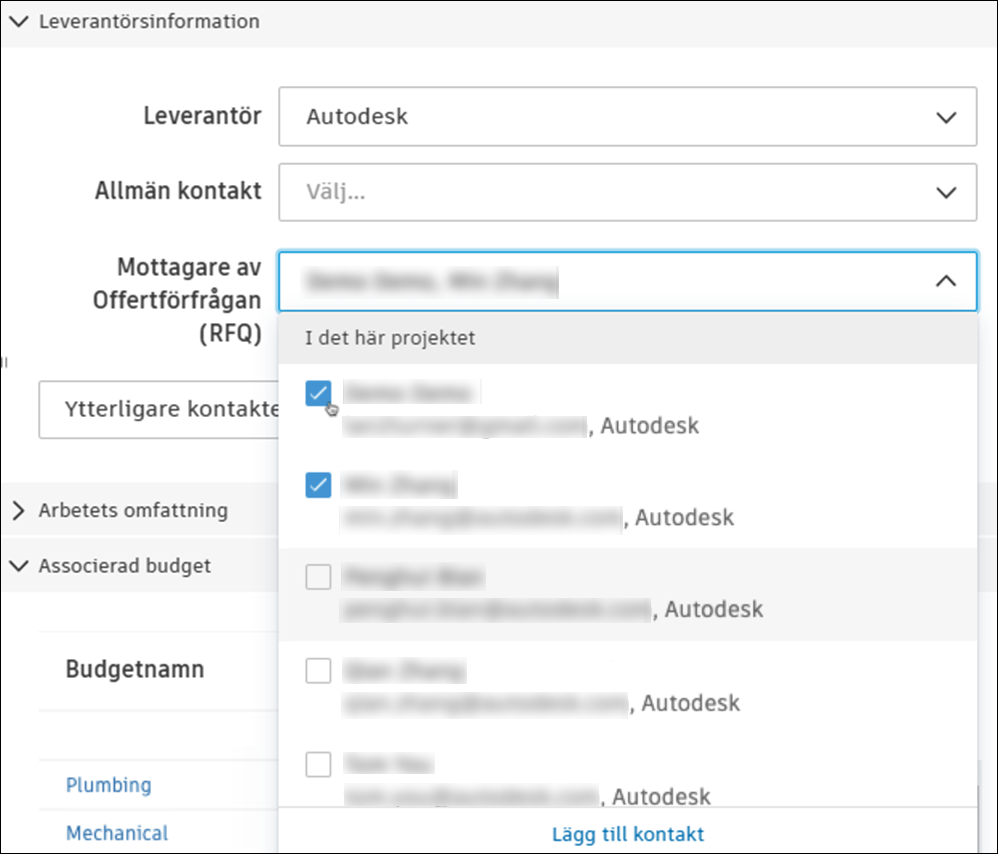This screenshot has height=854, width=998.
Task: Click the Leverantör dropdown chevron icon
Action: pos(945,117)
